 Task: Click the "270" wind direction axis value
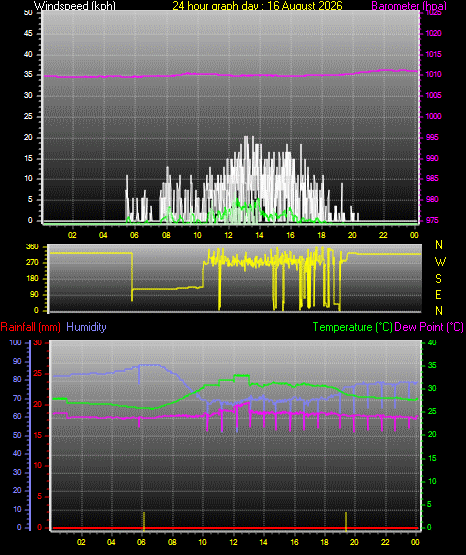coord(33,263)
